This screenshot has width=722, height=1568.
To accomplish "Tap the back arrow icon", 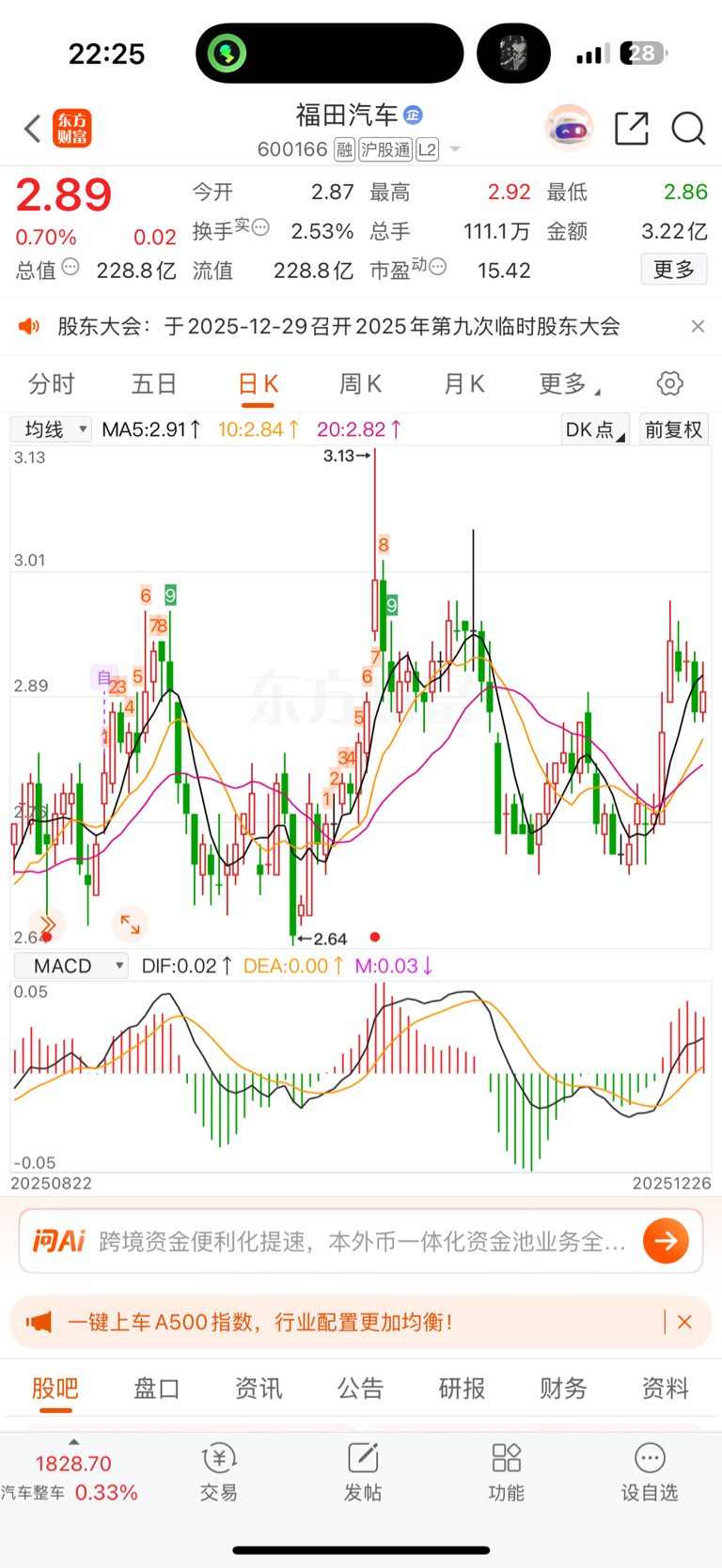I will click(33, 129).
